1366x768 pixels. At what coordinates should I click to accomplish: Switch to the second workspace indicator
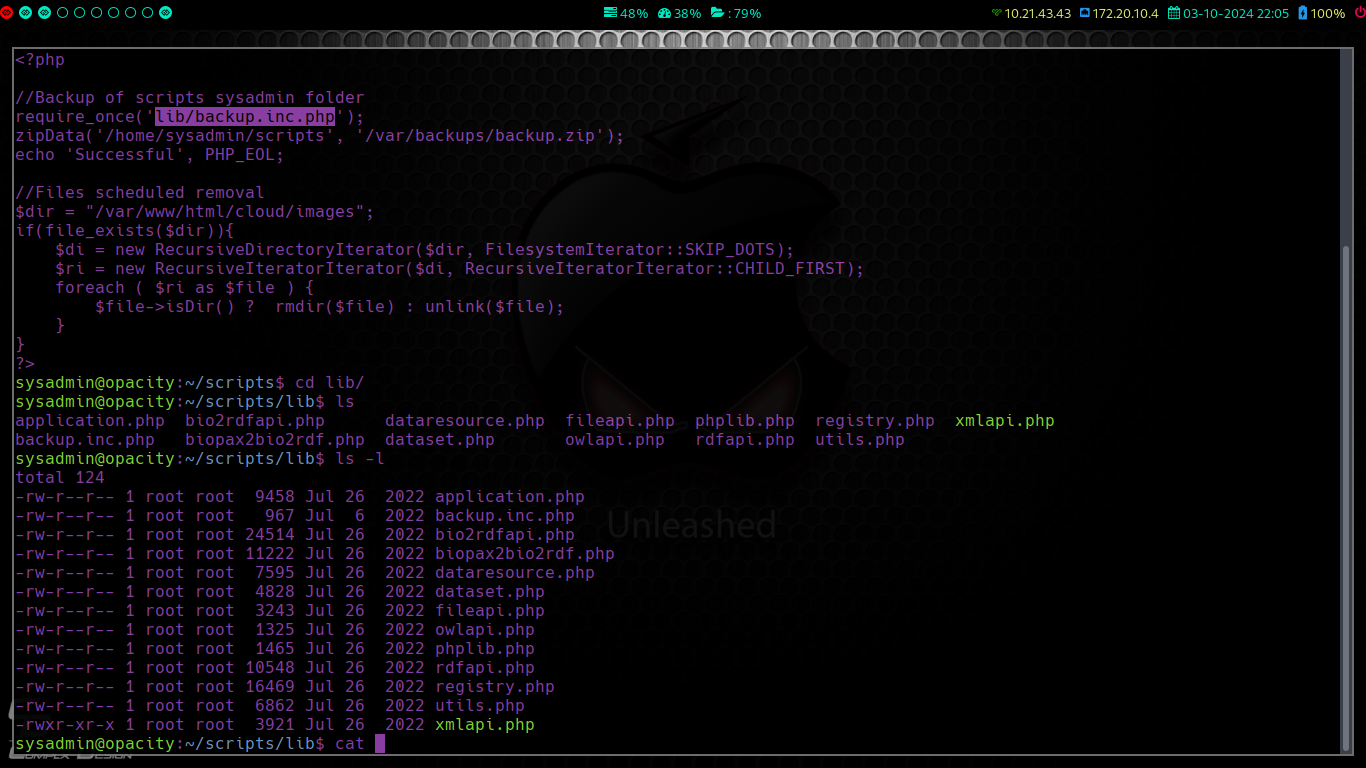[x=27, y=13]
